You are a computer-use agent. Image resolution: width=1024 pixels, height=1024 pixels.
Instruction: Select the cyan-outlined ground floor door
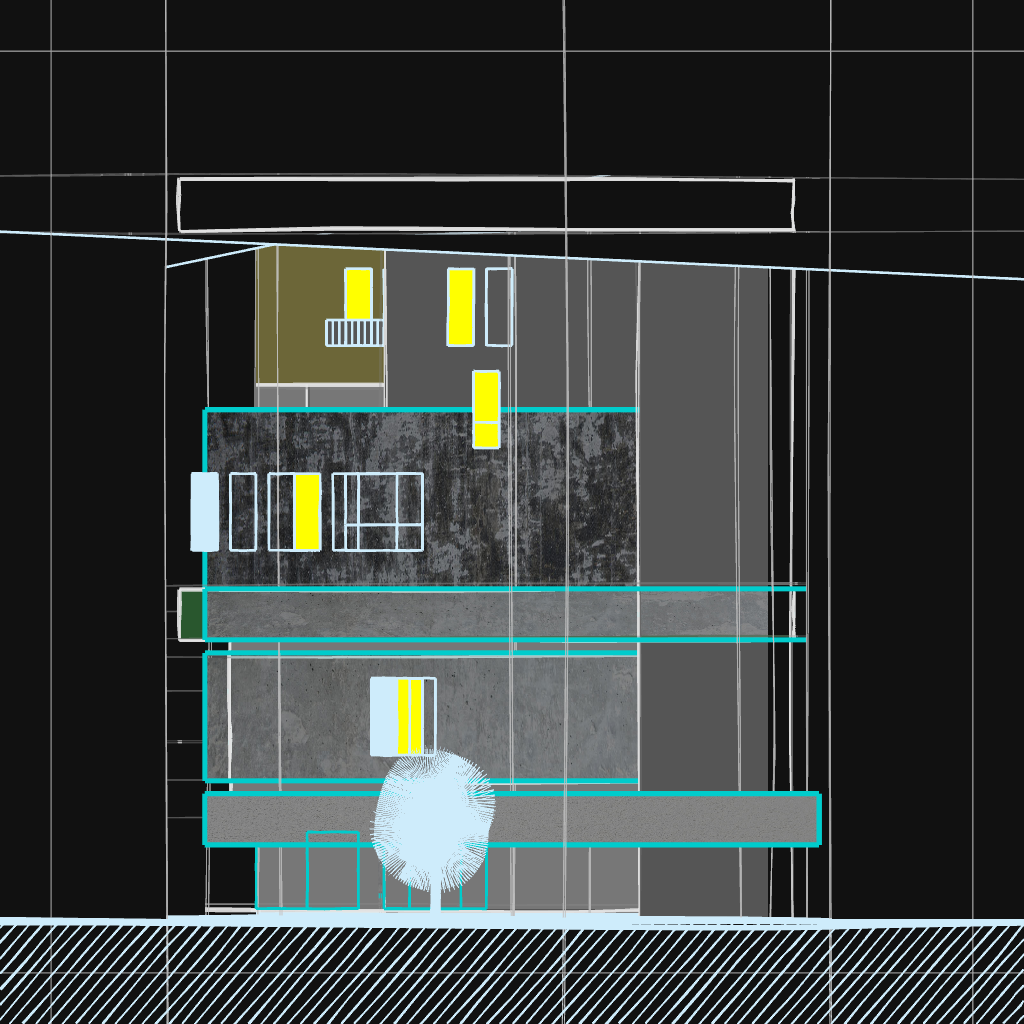point(332,870)
